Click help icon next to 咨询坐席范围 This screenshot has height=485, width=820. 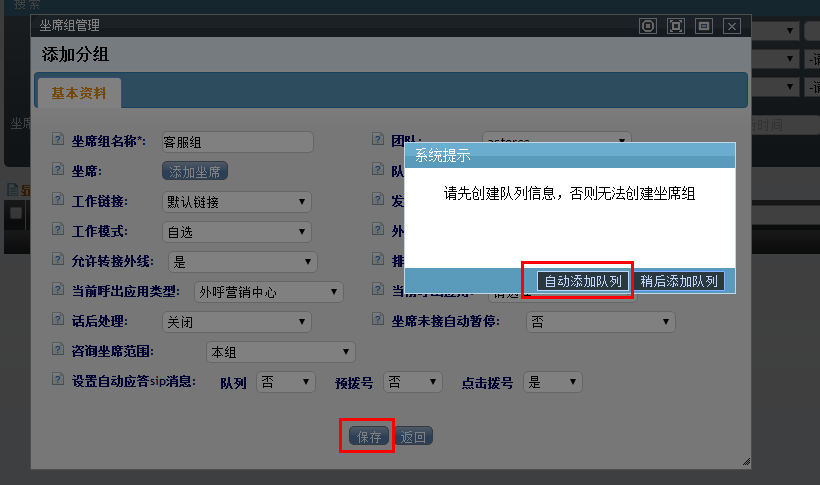click(59, 352)
